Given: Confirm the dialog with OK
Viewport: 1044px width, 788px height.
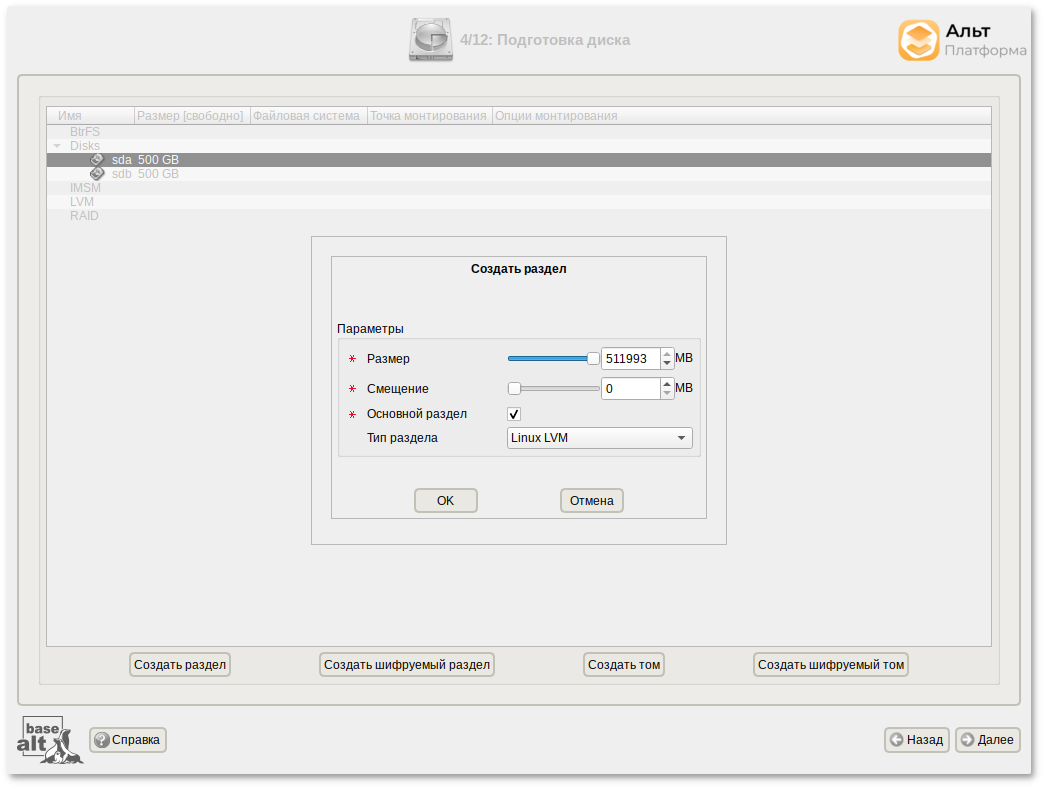Looking at the screenshot, I should point(445,500).
